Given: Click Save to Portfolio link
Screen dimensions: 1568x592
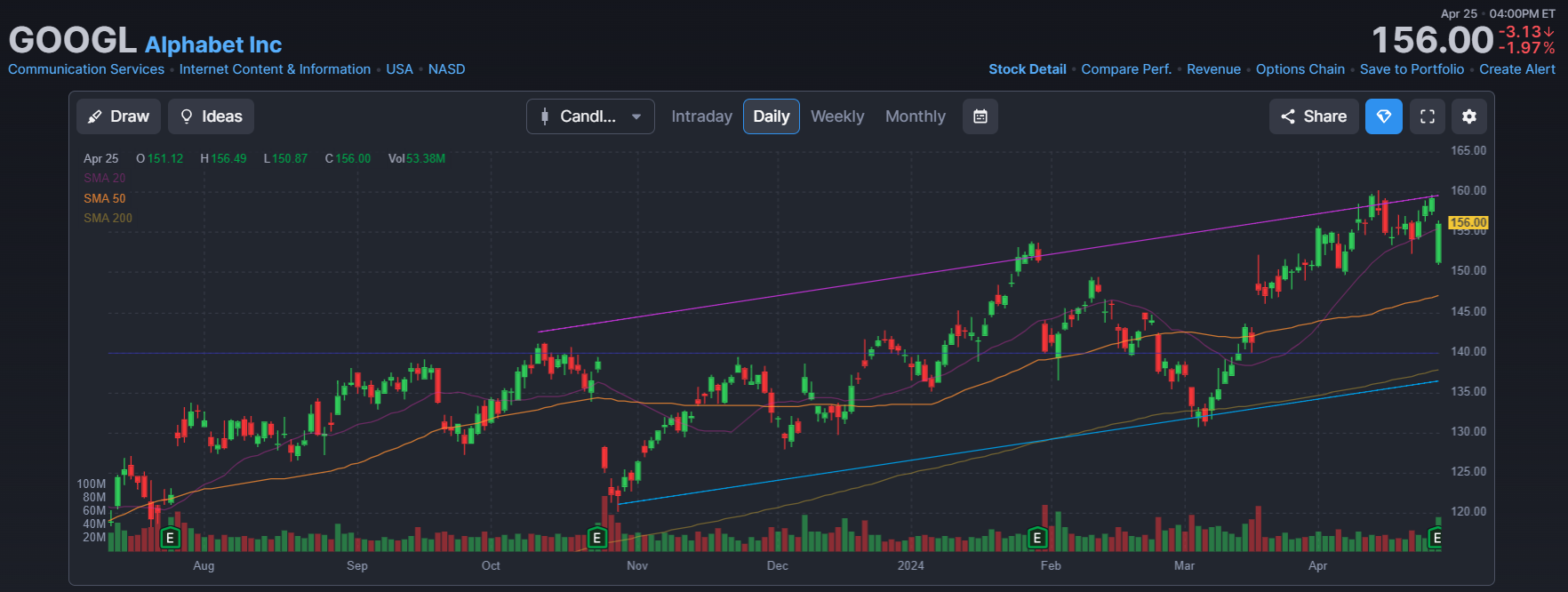Looking at the screenshot, I should click(x=1412, y=69).
